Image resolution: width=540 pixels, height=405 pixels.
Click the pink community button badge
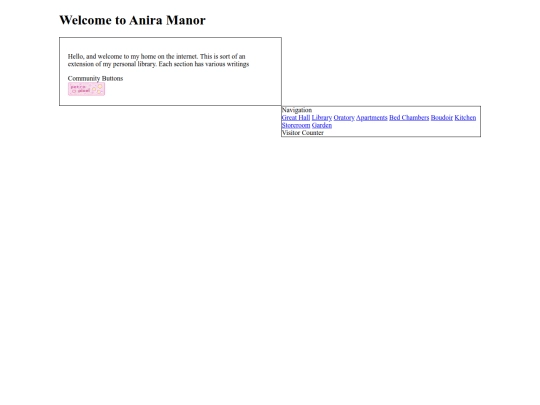pos(86,89)
